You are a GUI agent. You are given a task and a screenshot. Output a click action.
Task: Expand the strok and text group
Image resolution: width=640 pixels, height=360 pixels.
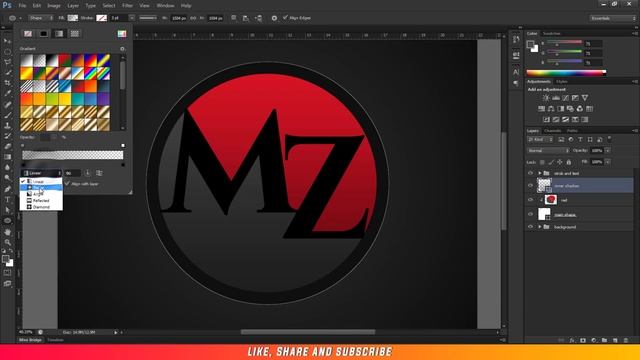coord(540,173)
